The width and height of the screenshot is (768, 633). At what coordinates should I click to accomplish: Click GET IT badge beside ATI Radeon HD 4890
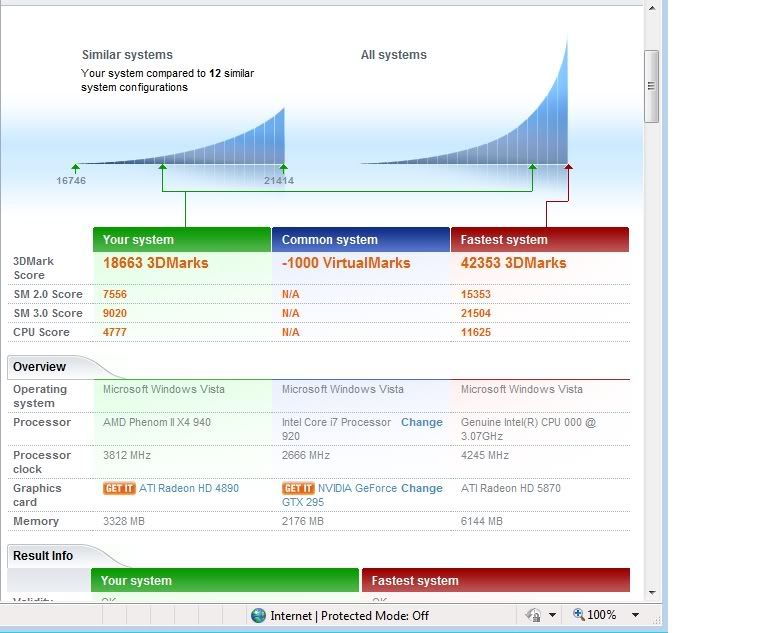coord(119,489)
